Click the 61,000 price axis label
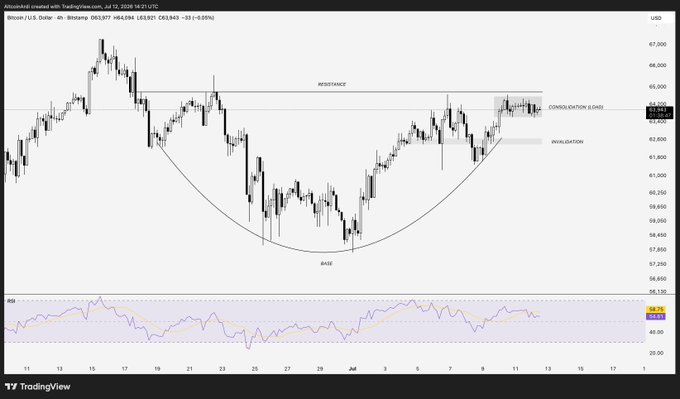 [x=658, y=176]
